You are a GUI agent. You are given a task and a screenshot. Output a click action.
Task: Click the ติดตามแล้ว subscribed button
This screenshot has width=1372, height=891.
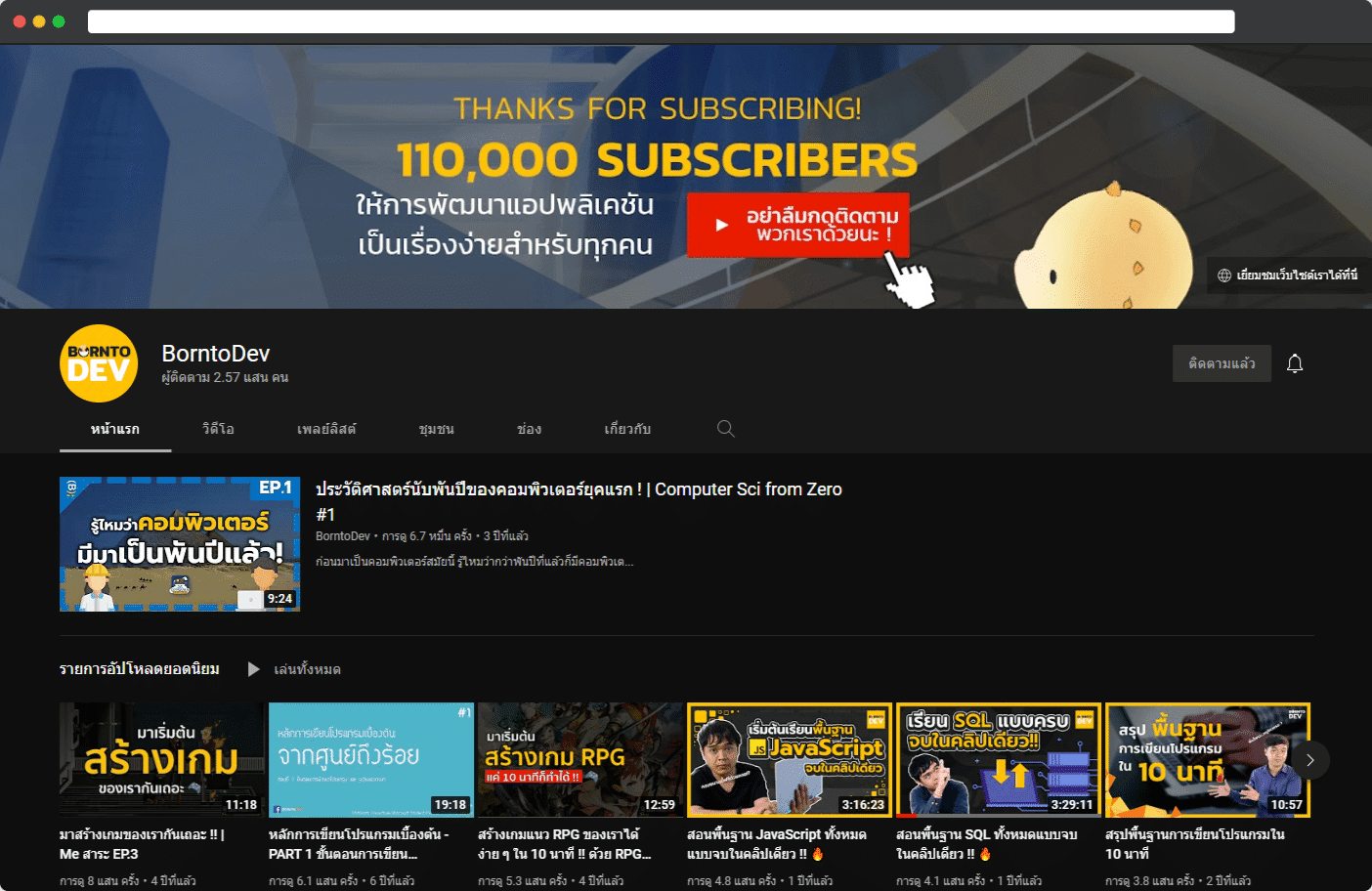point(1222,363)
